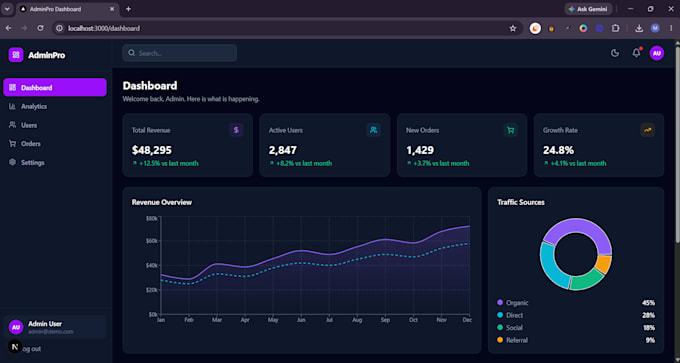The width and height of the screenshot is (680, 363).
Task: Click the 24.8% growth rate value
Action: [x=559, y=150]
